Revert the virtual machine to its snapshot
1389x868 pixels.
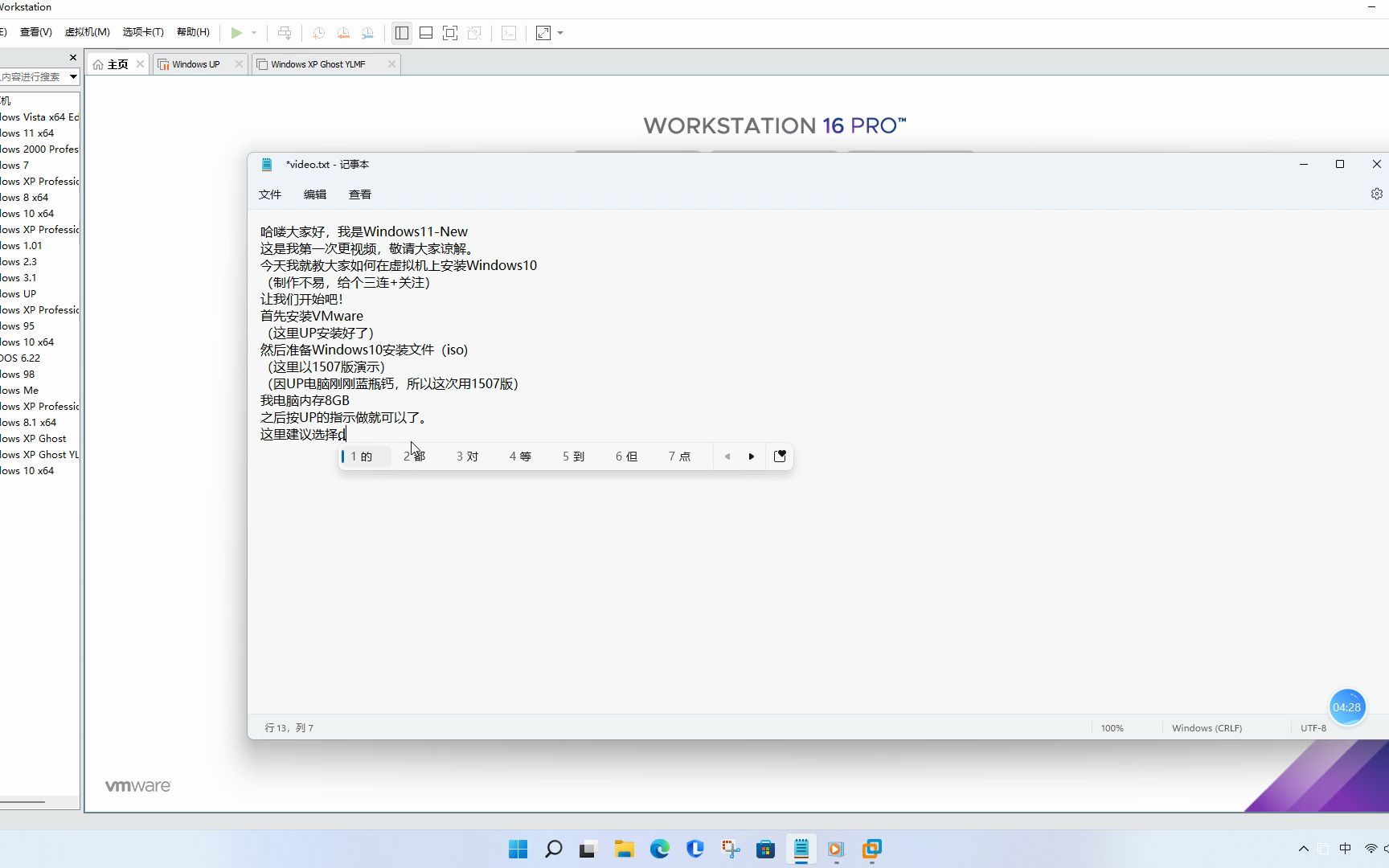tap(343, 32)
